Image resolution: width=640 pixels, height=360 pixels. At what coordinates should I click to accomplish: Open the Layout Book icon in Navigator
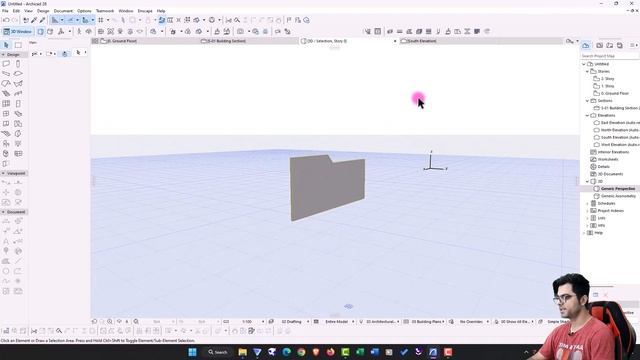609,45
